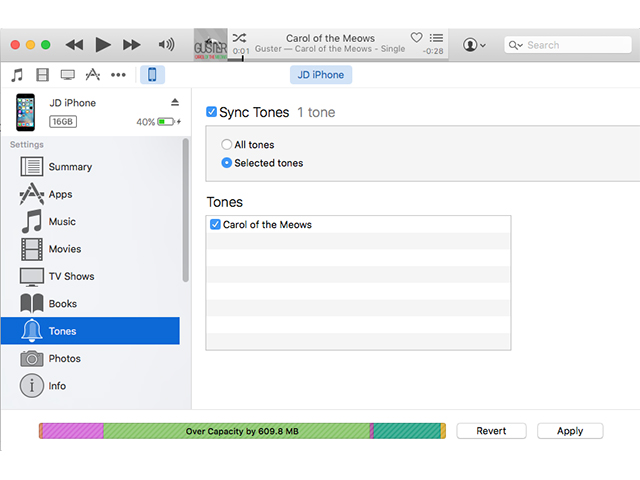Open the search magnifier dropdown
This screenshot has width=640, height=480.
(x=515, y=45)
